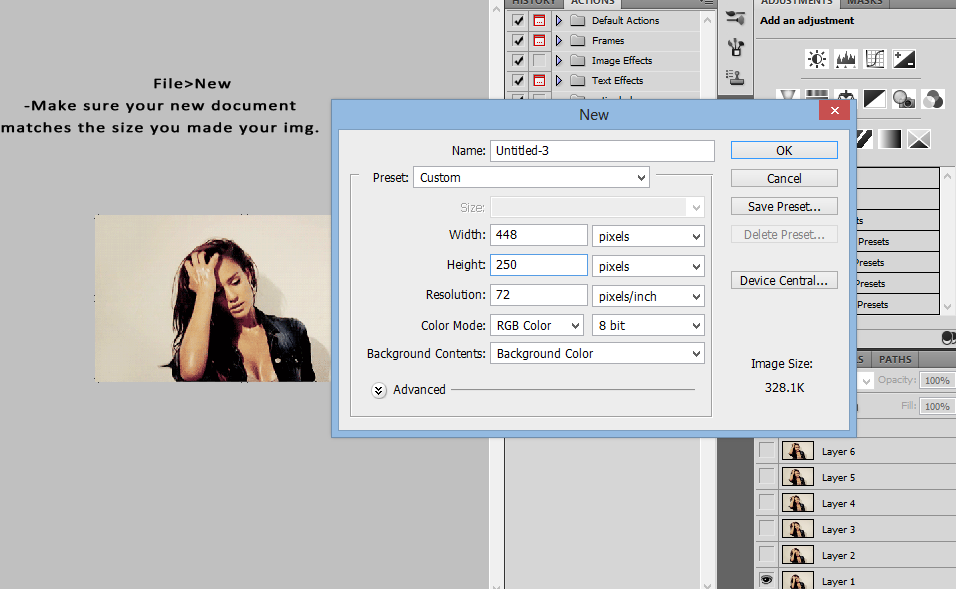Viewport: 956px width, 589px height.
Task: Add a Channel Mixer adjustment
Action: (933, 99)
